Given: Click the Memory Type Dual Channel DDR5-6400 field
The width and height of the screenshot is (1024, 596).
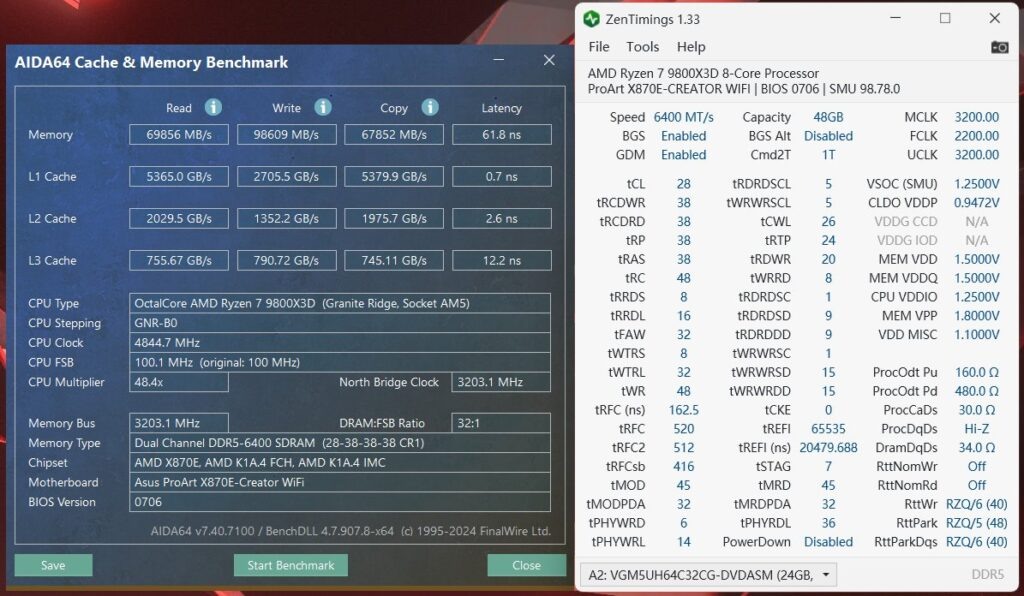Looking at the screenshot, I should coord(340,443).
